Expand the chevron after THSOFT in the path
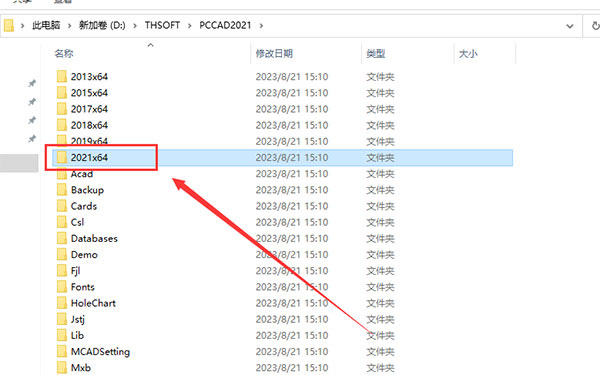Screen dimensions: 600x375 pyautogui.click(x=190, y=26)
